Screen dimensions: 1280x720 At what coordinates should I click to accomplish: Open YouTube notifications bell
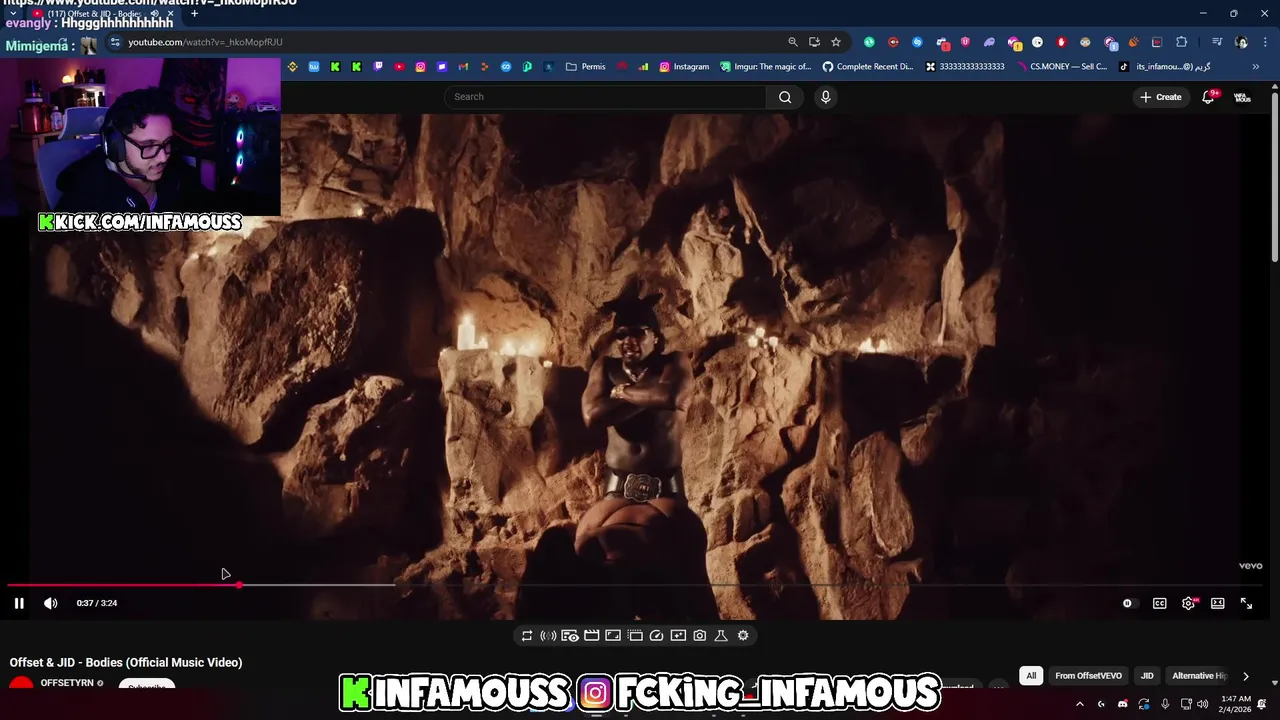point(1208,97)
